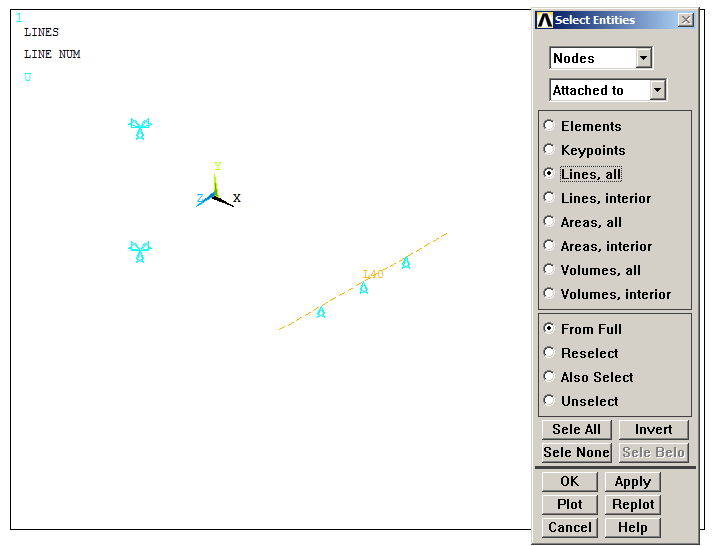The width and height of the screenshot is (720, 546).
Task: Pick the 'Areas, all' radio button
Action: [549, 221]
